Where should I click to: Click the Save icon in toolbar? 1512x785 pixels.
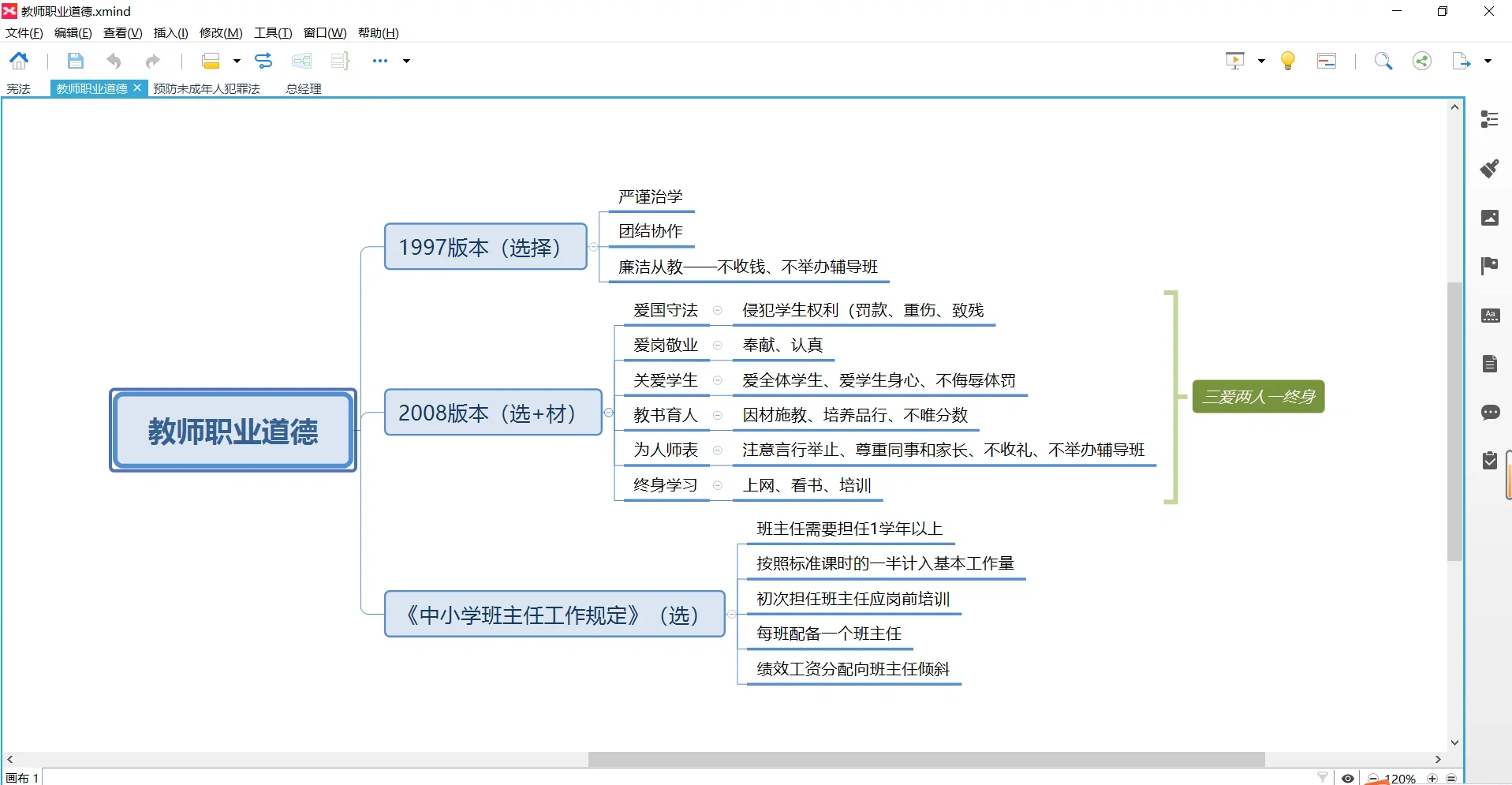(x=75, y=61)
